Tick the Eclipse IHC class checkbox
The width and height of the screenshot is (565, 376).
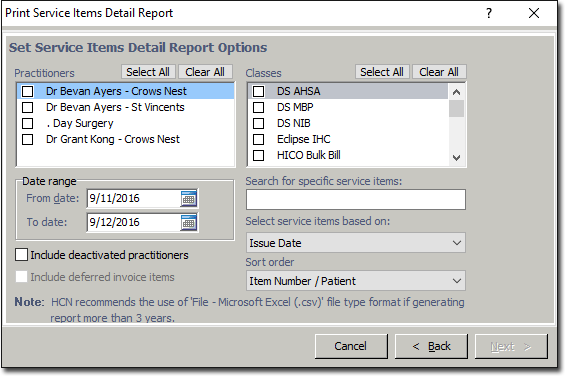pos(258,139)
